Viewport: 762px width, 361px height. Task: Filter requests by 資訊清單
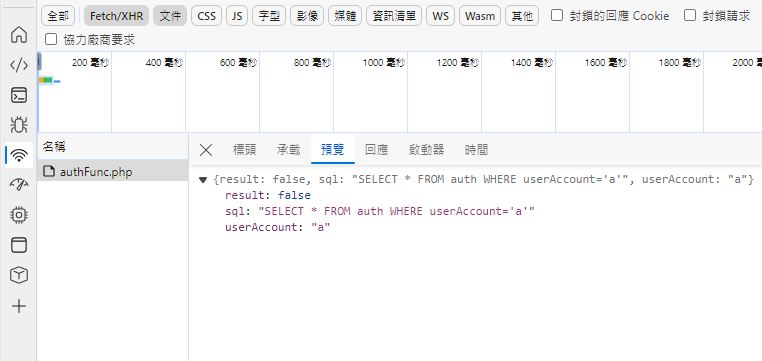point(394,16)
